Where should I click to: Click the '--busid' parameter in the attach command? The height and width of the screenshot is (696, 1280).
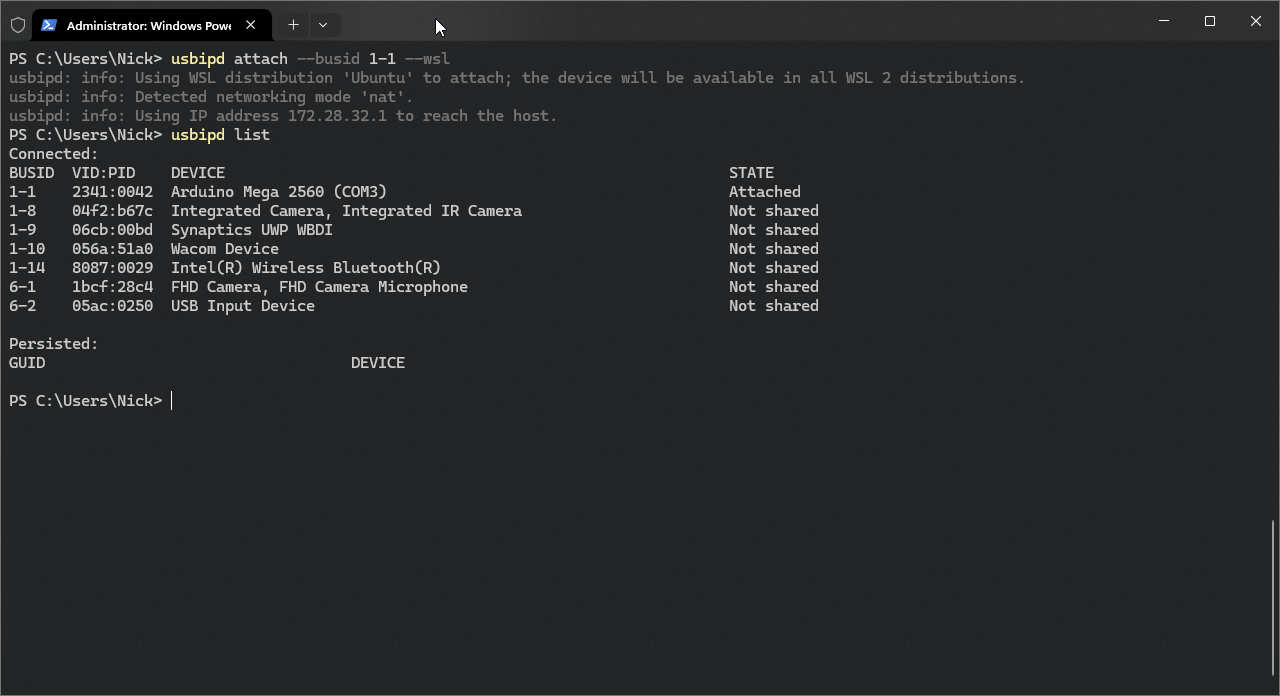coord(328,59)
